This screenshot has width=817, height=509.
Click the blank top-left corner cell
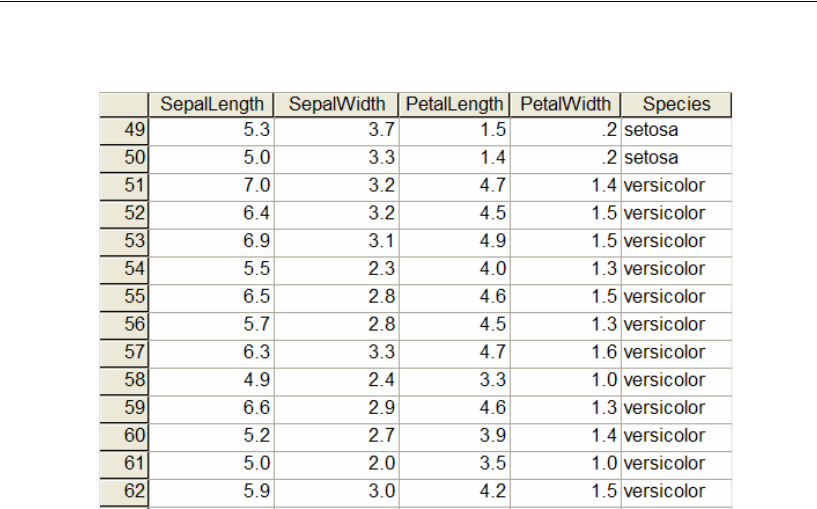coord(123,104)
